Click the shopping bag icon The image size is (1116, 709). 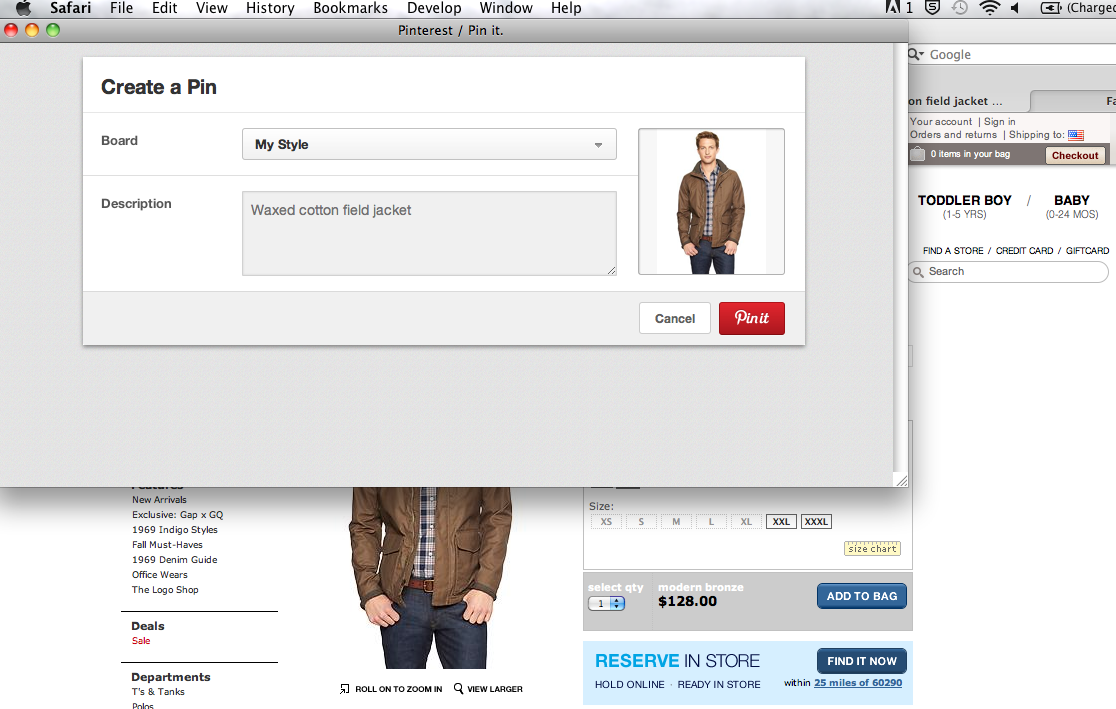click(x=917, y=154)
